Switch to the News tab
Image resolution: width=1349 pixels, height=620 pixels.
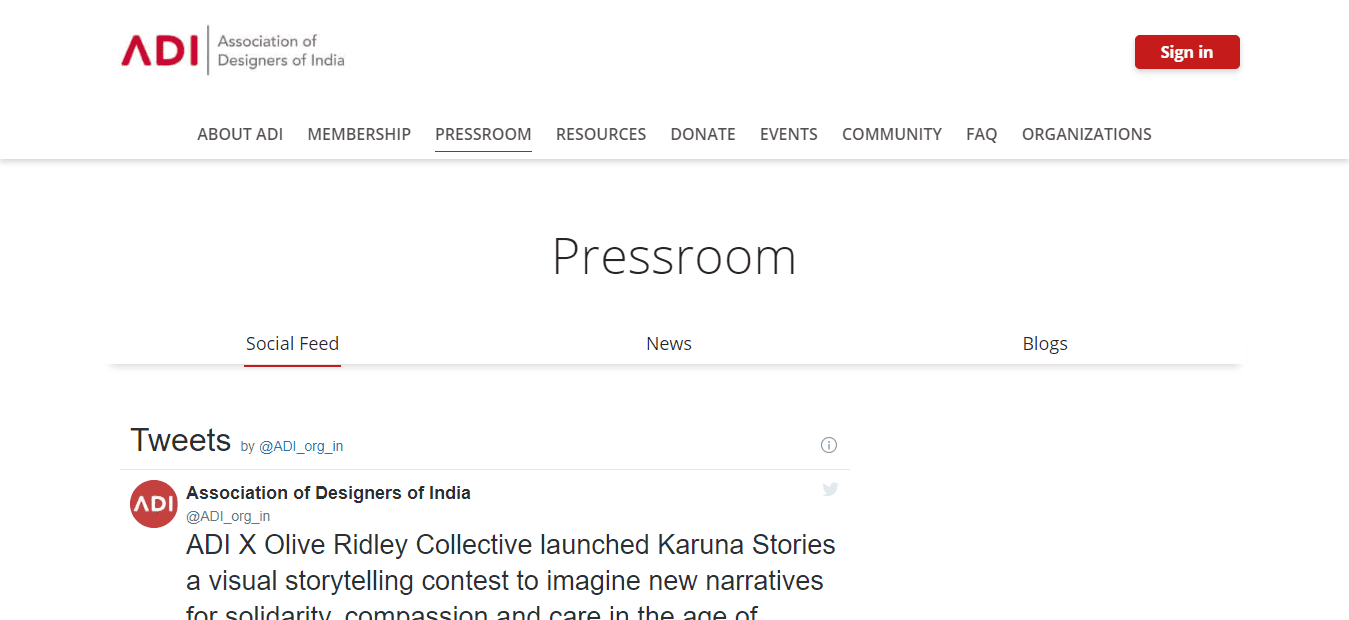[669, 344]
